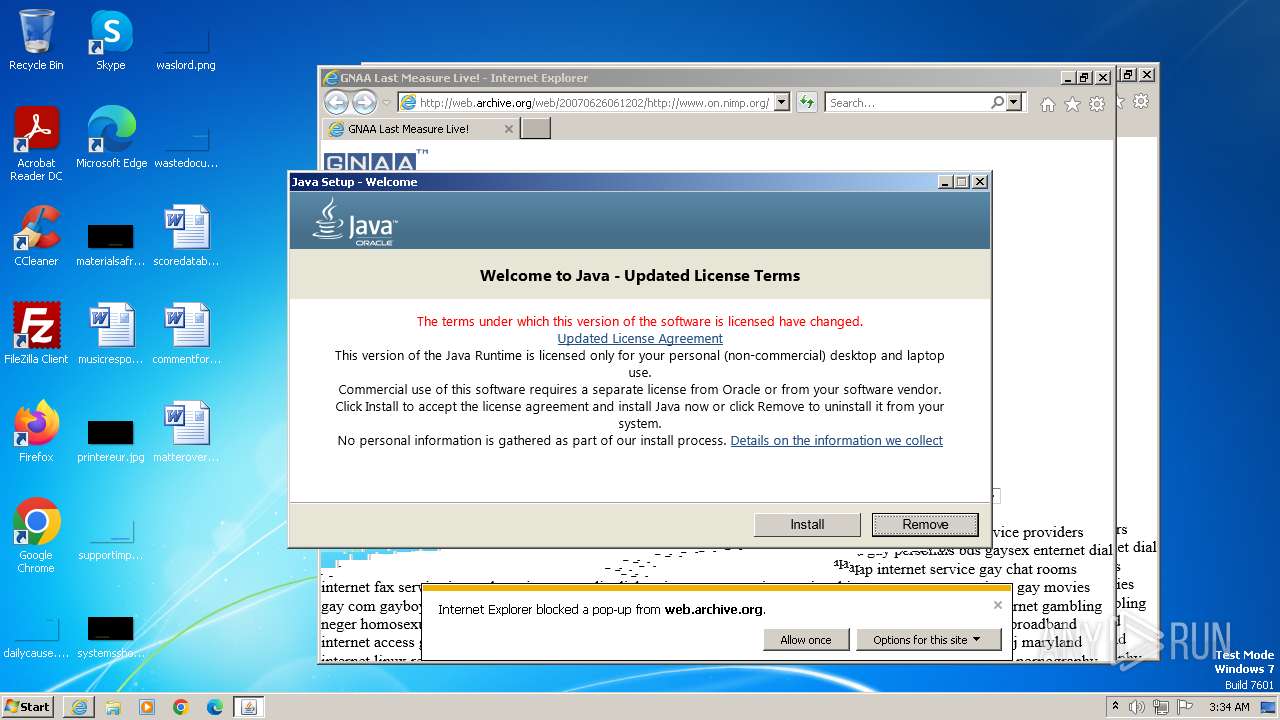Open Chrome from the taskbar

tap(181, 707)
